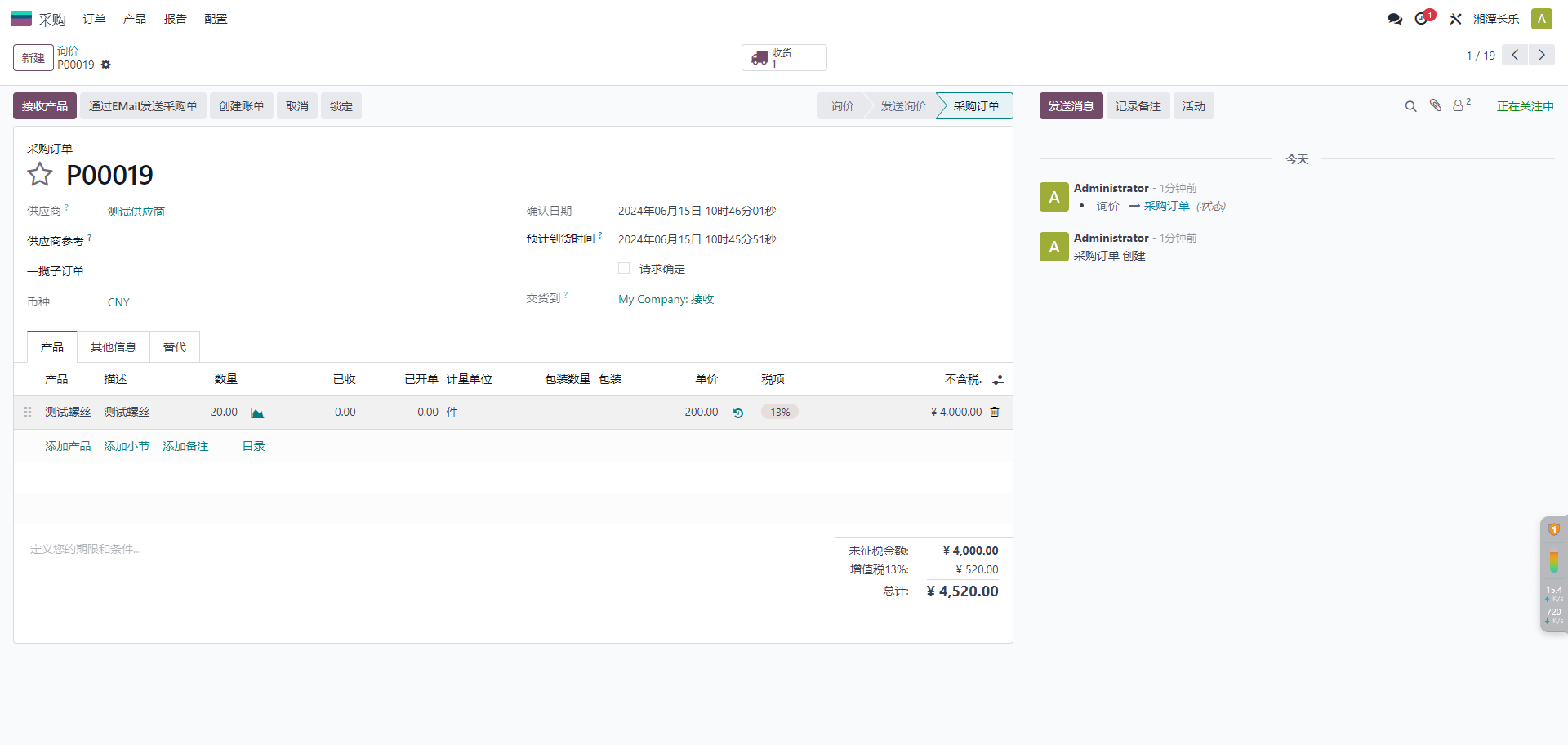The image size is (1568, 745).
Task: Open the followers person icon
Action: pos(1459,105)
